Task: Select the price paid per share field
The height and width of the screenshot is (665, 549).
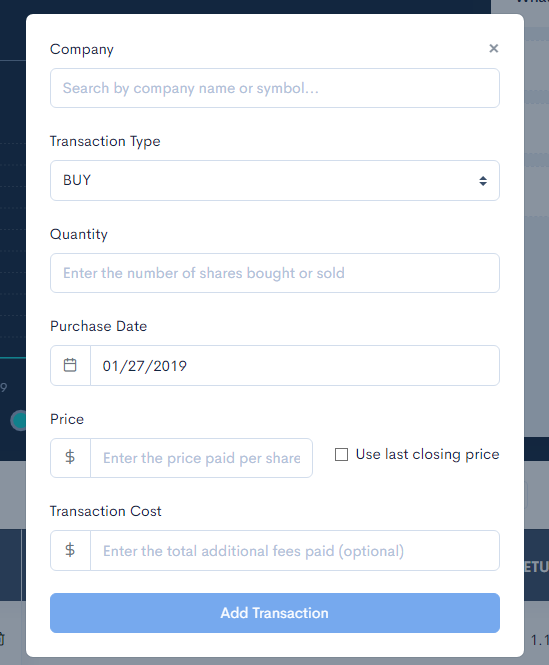Action: pyautogui.click(x=202, y=458)
